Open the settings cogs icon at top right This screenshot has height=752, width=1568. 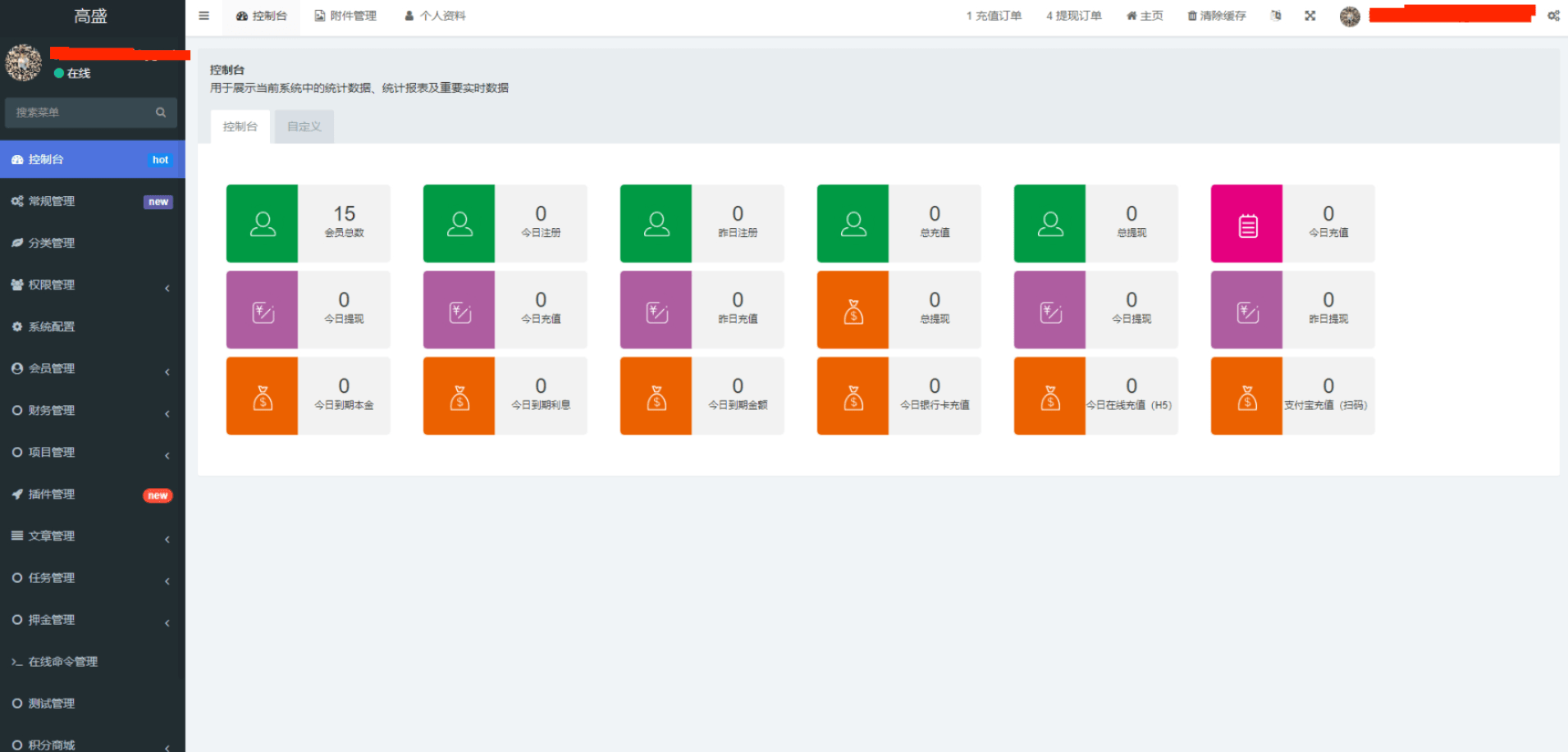[x=1553, y=16]
